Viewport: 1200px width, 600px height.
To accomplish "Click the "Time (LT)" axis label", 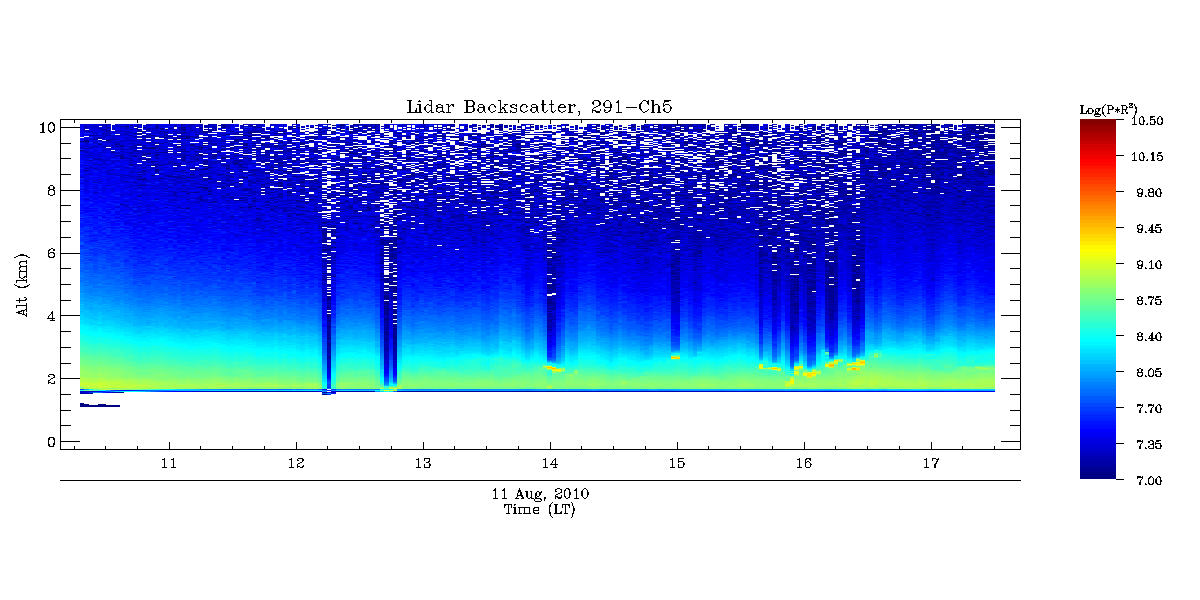I will (x=540, y=510).
